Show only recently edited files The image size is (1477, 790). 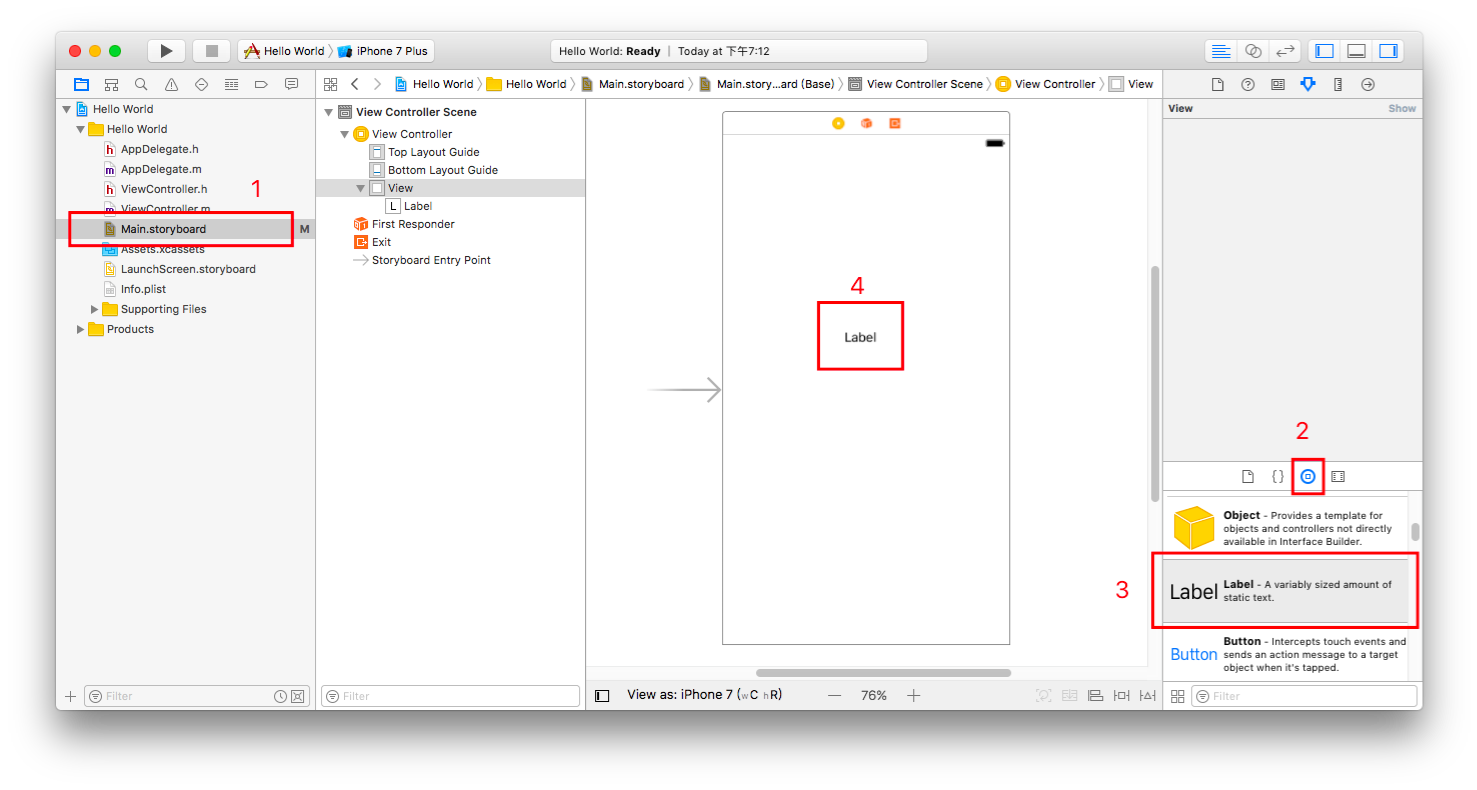[281, 696]
